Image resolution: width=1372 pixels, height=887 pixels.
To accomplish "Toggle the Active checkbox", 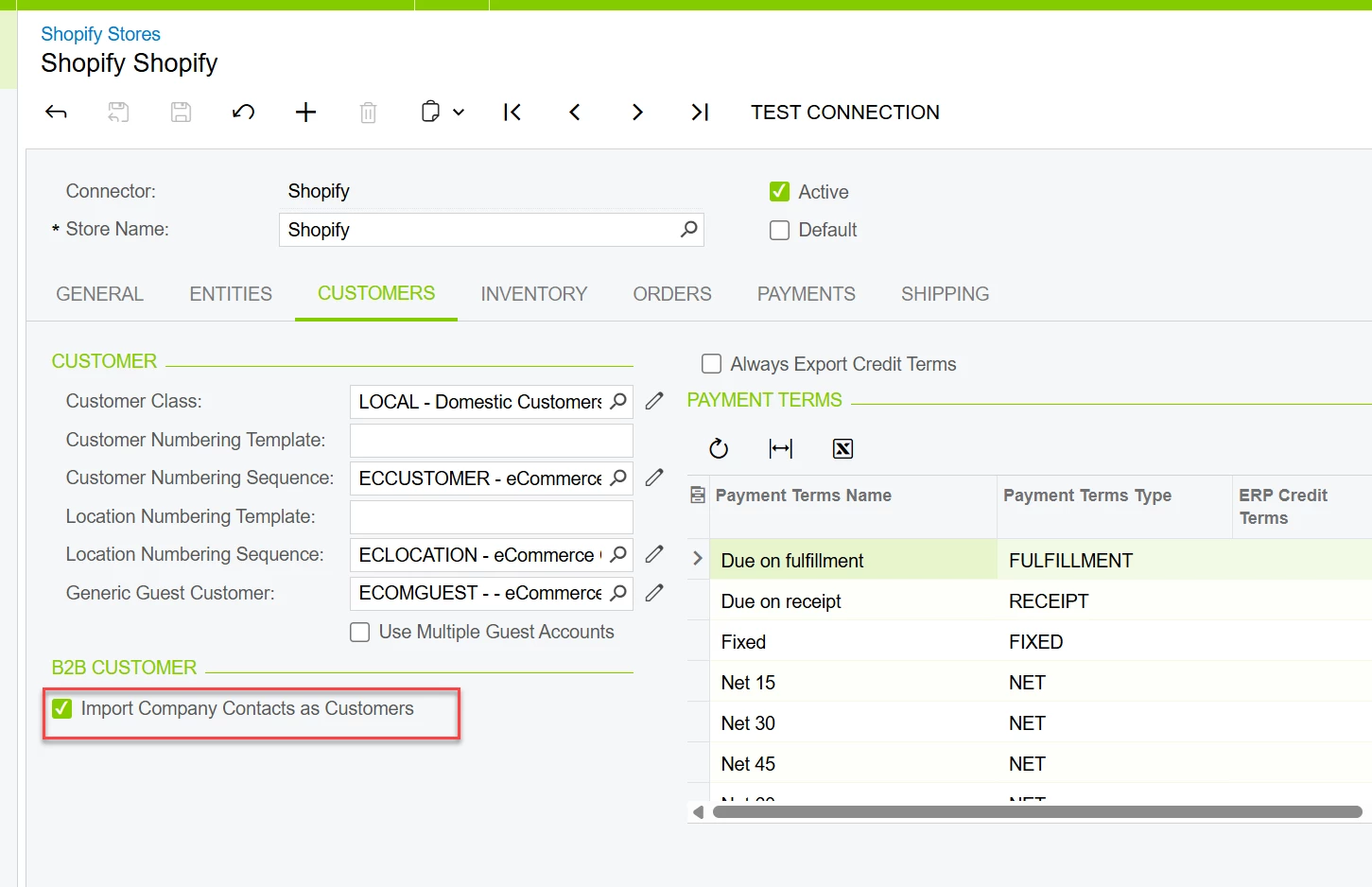I will 779,192.
